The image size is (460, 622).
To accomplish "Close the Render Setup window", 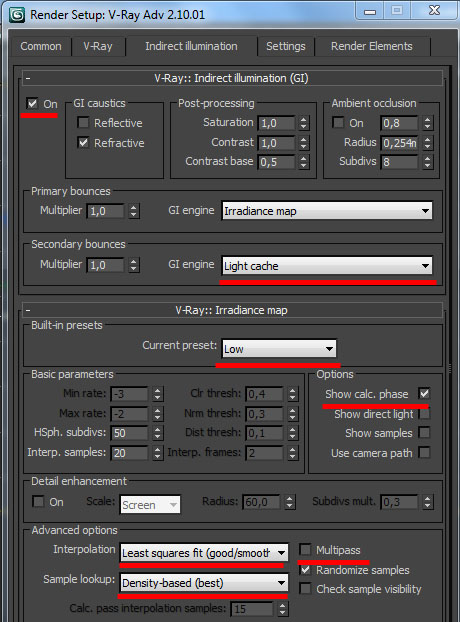I will (434, 11).
